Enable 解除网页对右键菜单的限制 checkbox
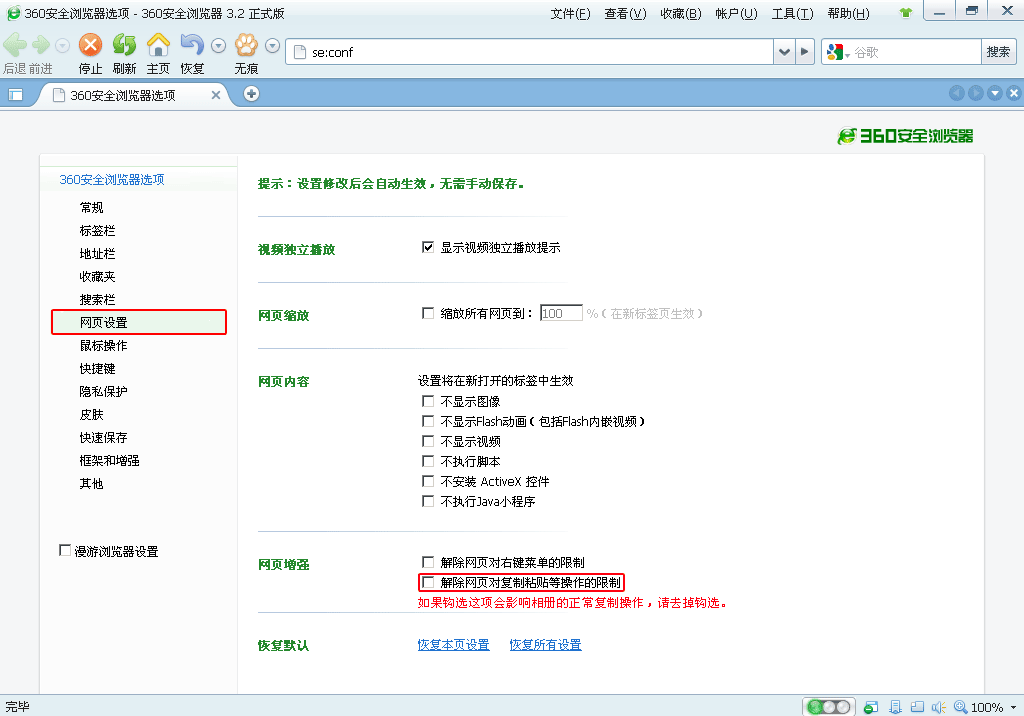Image resolution: width=1024 pixels, height=716 pixels. pos(428,562)
